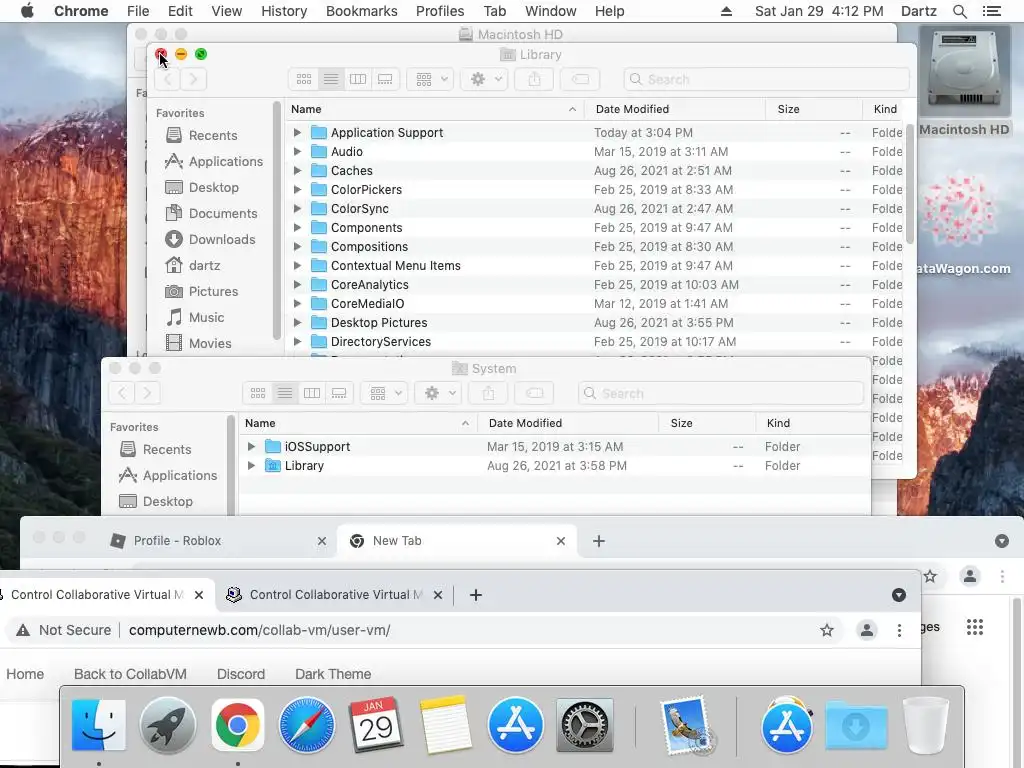Viewport: 1024px width, 768px height.
Task: Switch Library window to column view
Action: (x=358, y=79)
